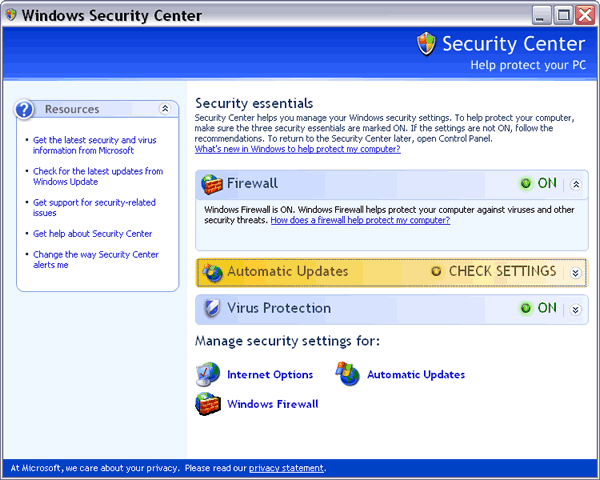Collapse the Resources panel

tap(165, 109)
